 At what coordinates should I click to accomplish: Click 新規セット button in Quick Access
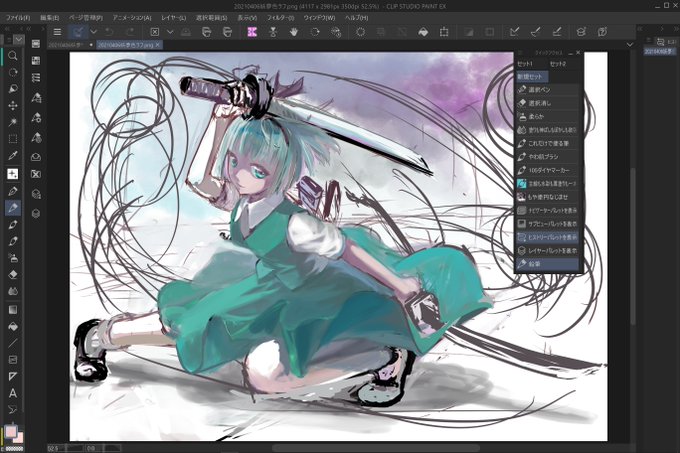(x=532, y=77)
